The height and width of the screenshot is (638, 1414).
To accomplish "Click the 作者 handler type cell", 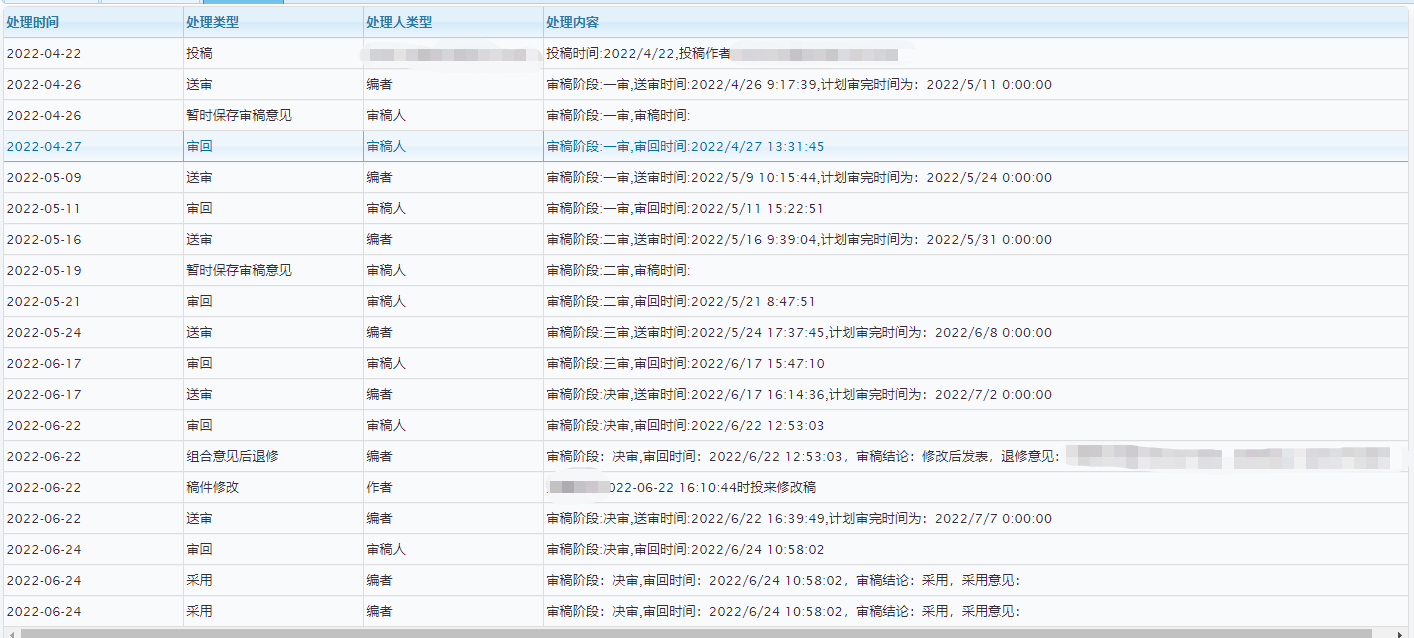I will pos(379,488).
